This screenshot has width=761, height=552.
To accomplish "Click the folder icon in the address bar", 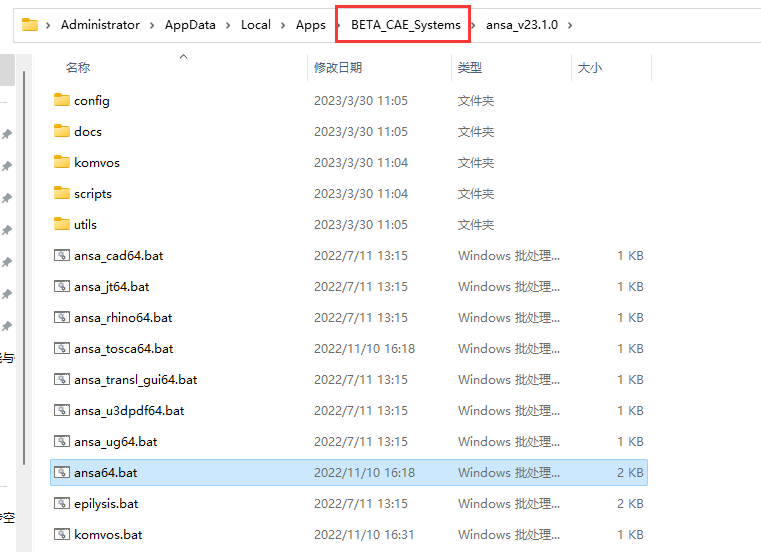I will (30, 24).
